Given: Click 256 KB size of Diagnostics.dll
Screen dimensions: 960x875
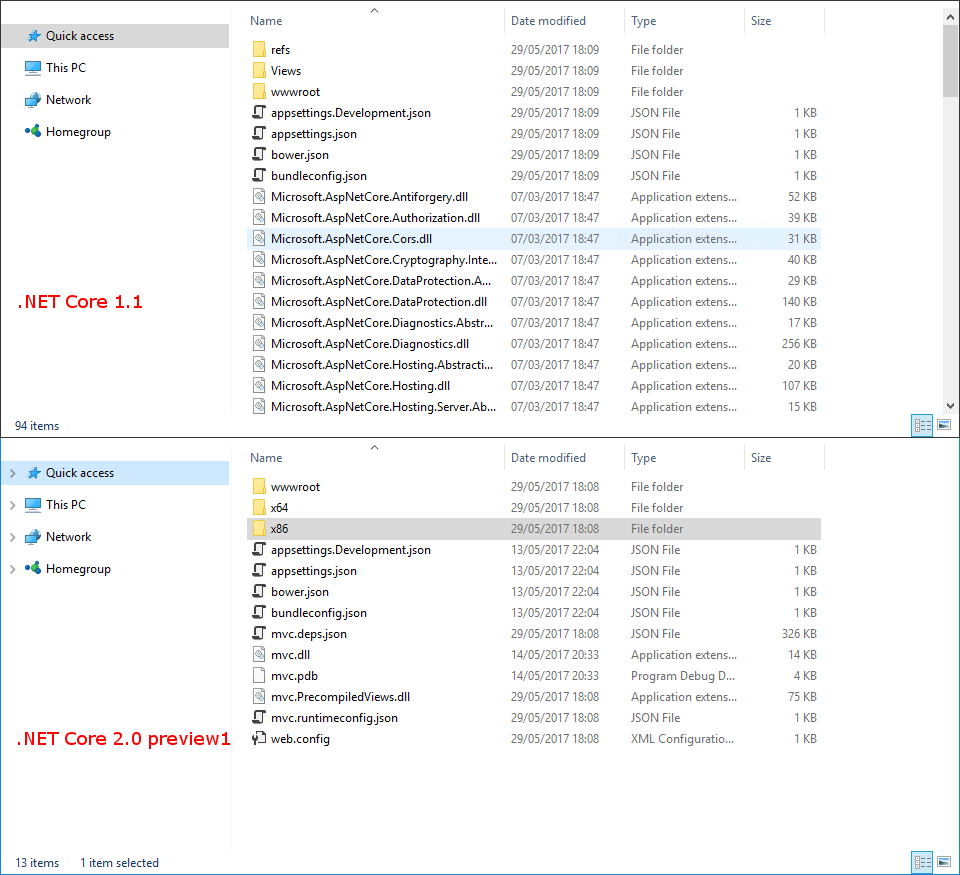Looking at the screenshot, I should point(799,344).
